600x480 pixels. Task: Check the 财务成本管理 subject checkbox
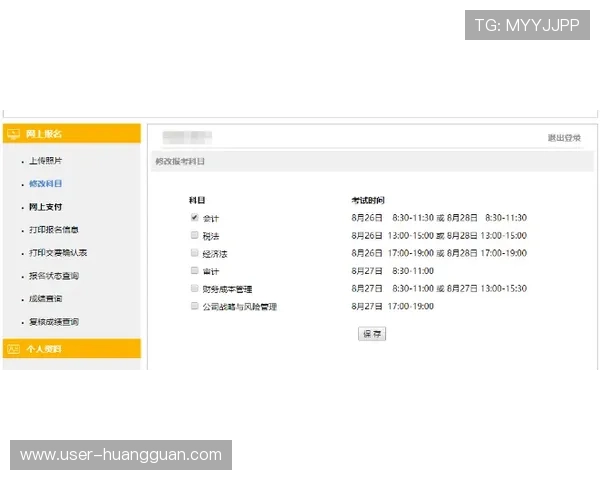pyautogui.click(x=194, y=288)
